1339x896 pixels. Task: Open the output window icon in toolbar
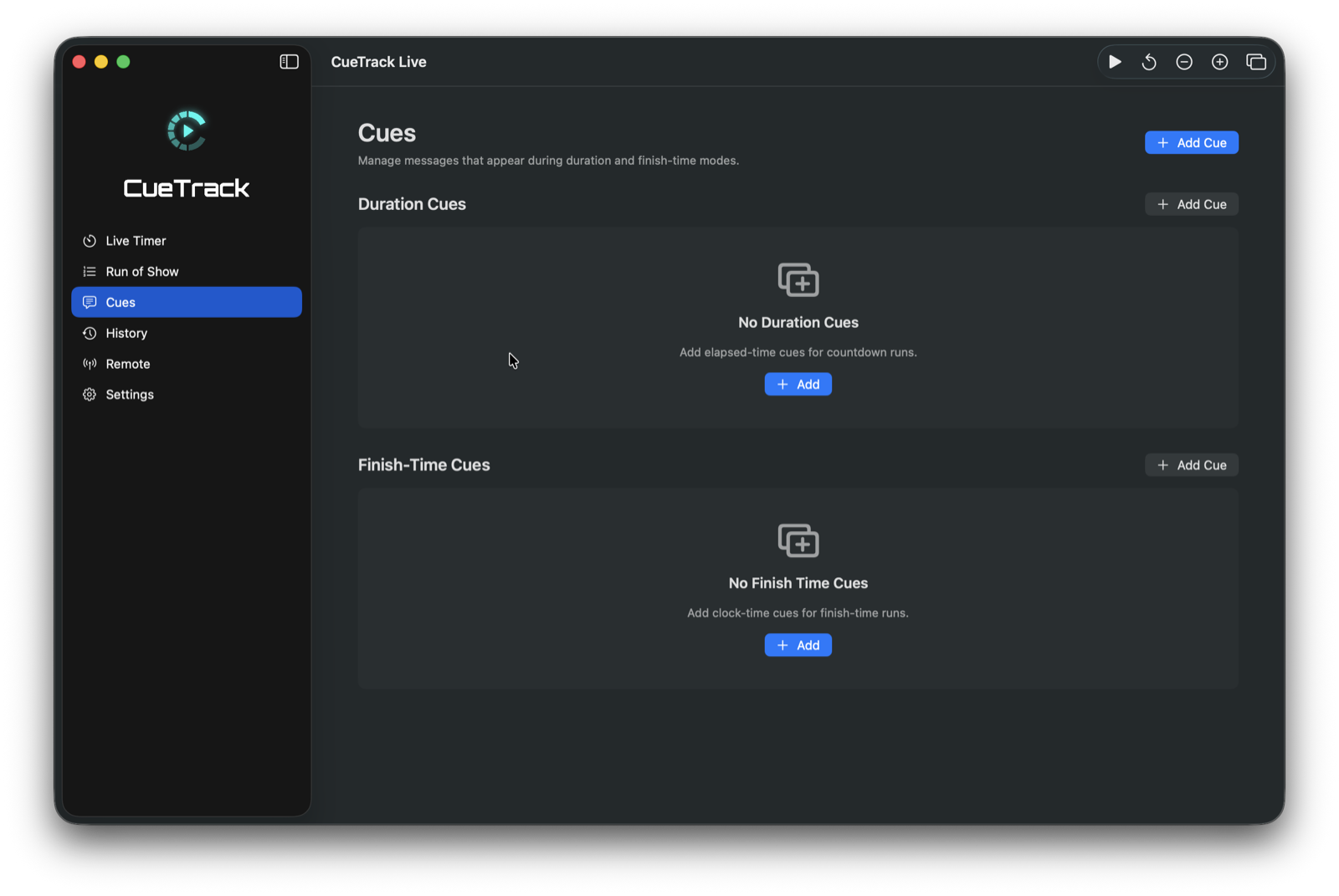tap(1256, 62)
